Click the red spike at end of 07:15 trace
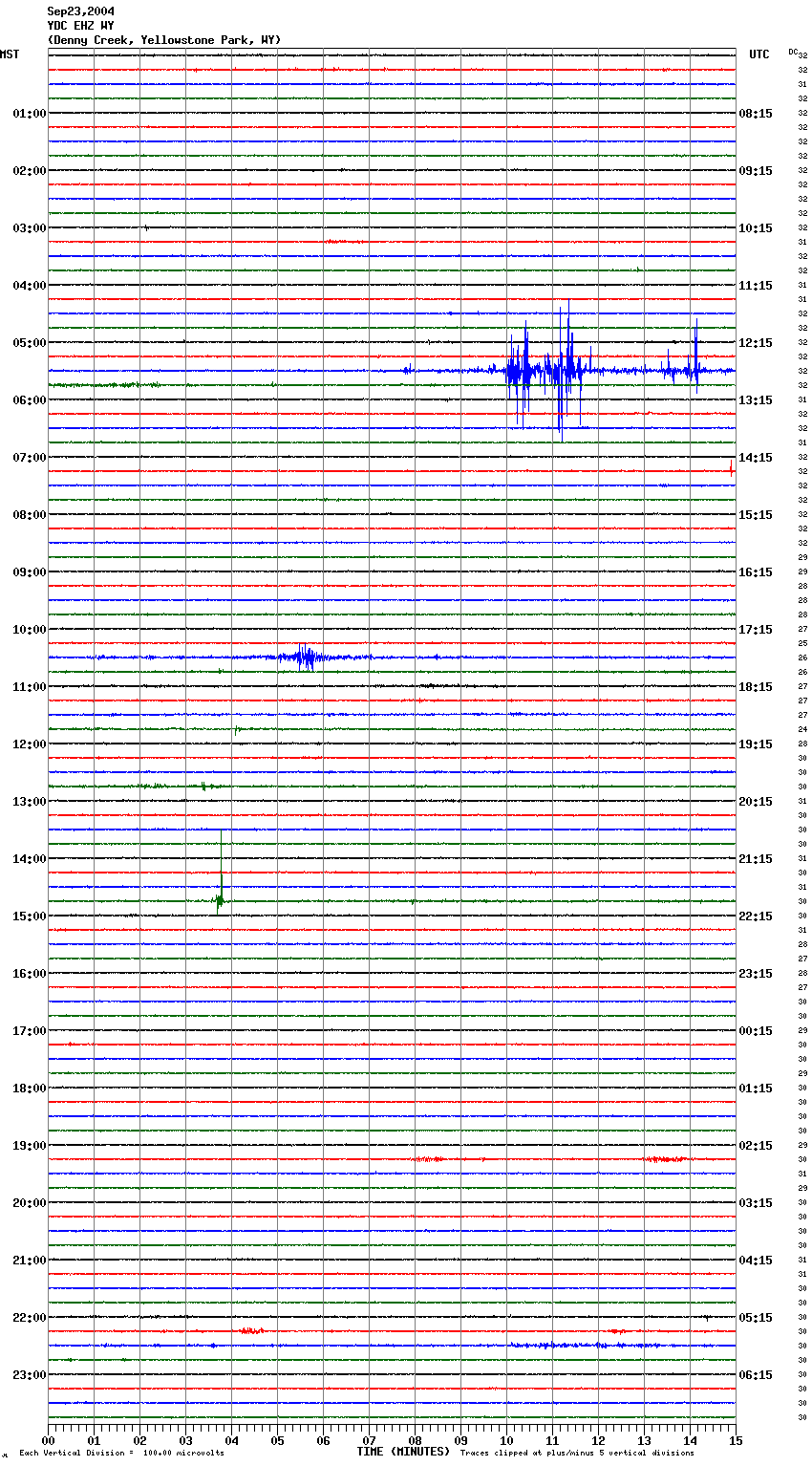Viewport: 812px width, 1466px height. pyautogui.click(x=732, y=469)
